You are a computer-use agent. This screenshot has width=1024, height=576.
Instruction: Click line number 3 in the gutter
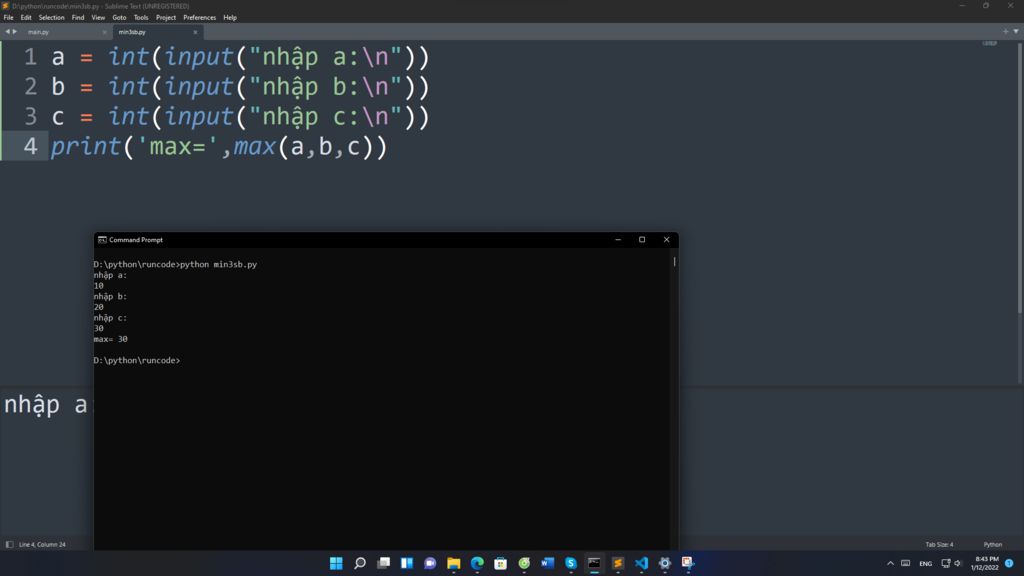(x=30, y=116)
